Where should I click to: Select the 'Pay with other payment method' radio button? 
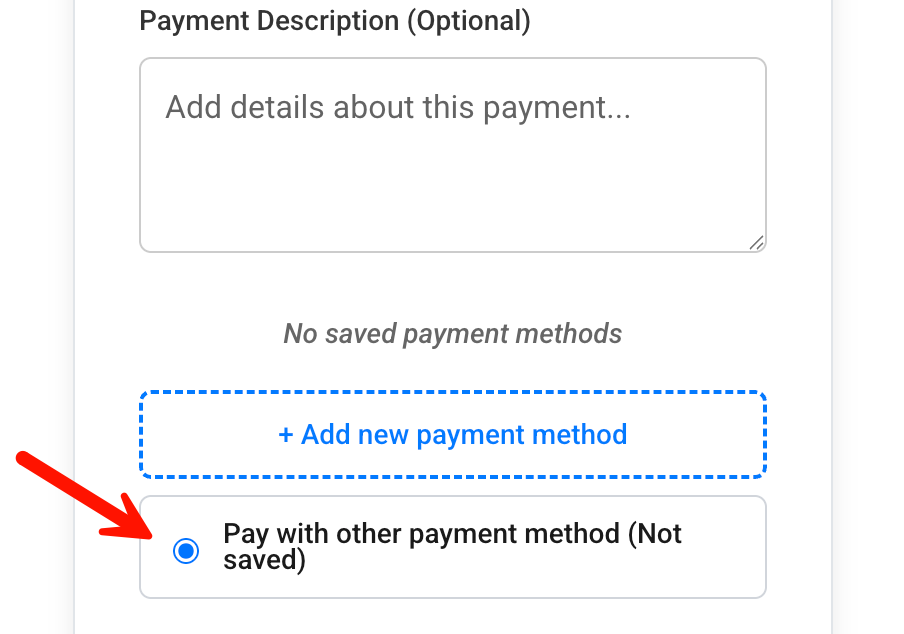(x=186, y=550)
